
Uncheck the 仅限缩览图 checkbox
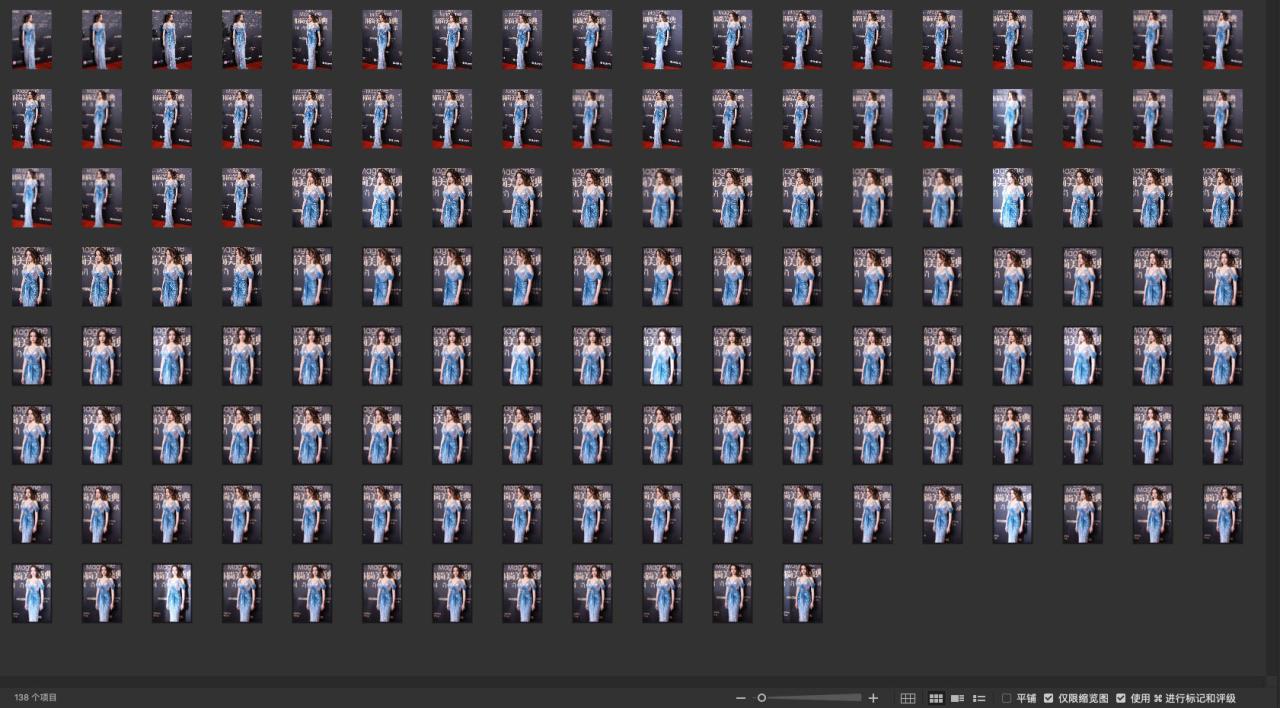pos(1048,698)
